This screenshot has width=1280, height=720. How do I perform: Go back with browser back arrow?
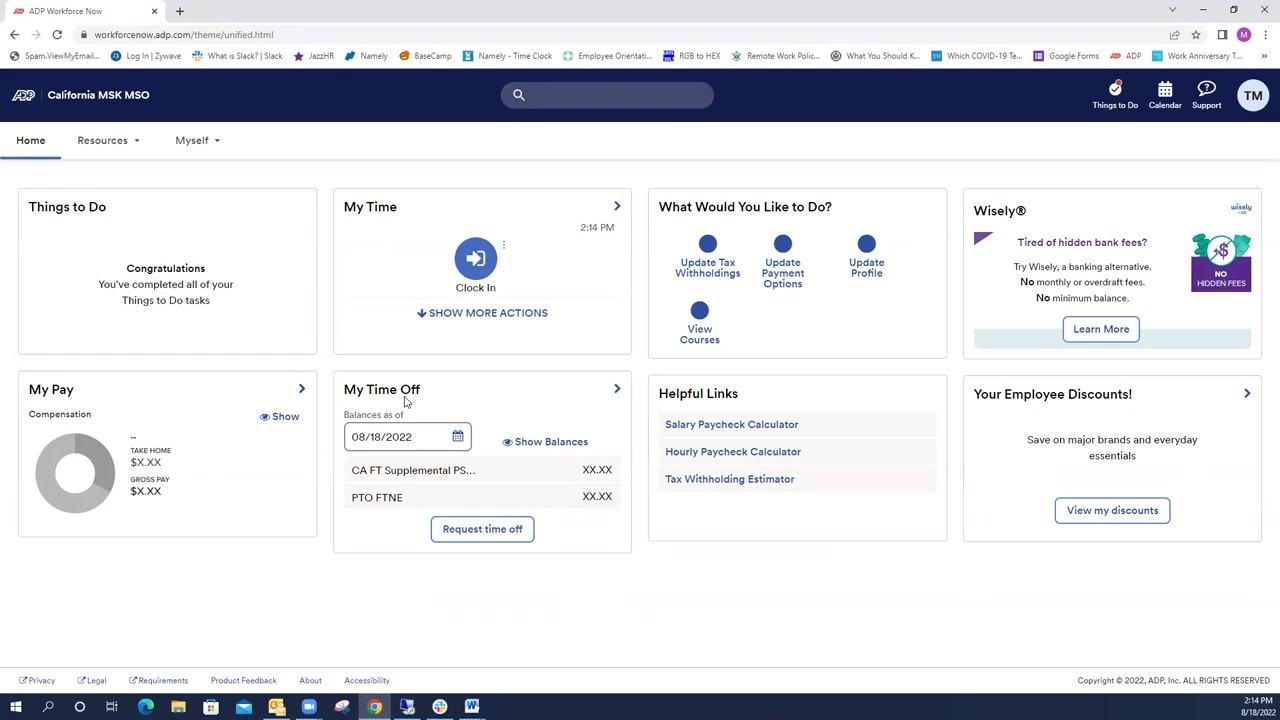click(x=14, y=34)
